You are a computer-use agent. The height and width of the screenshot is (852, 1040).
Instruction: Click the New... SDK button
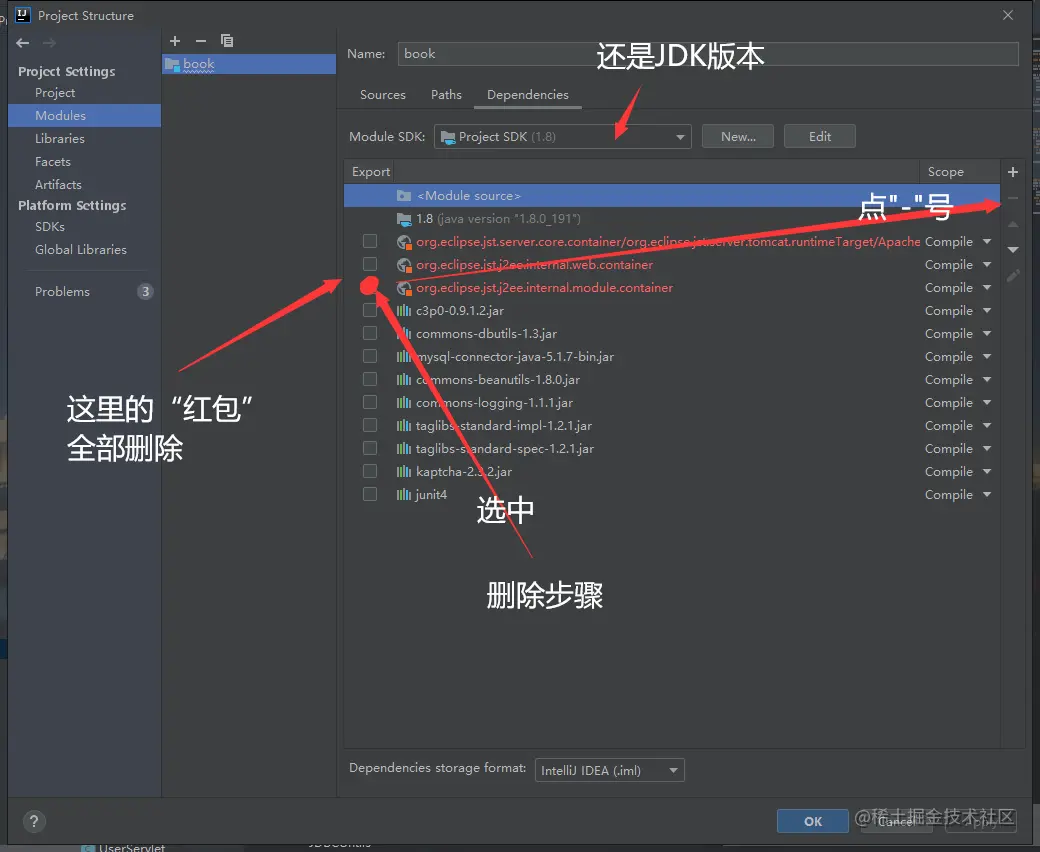click(x=738, y=137)
